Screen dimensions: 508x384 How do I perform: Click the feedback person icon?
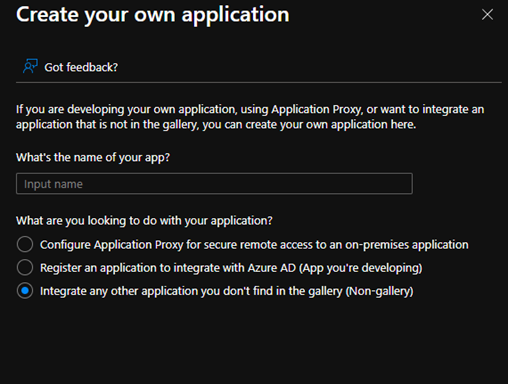pos(30,66)
